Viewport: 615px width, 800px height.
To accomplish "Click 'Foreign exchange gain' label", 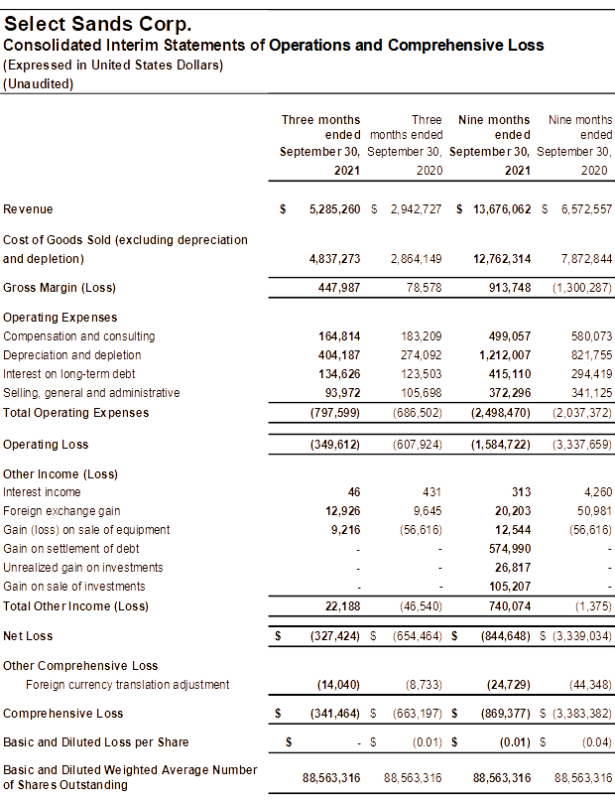I will pos(62,511).
